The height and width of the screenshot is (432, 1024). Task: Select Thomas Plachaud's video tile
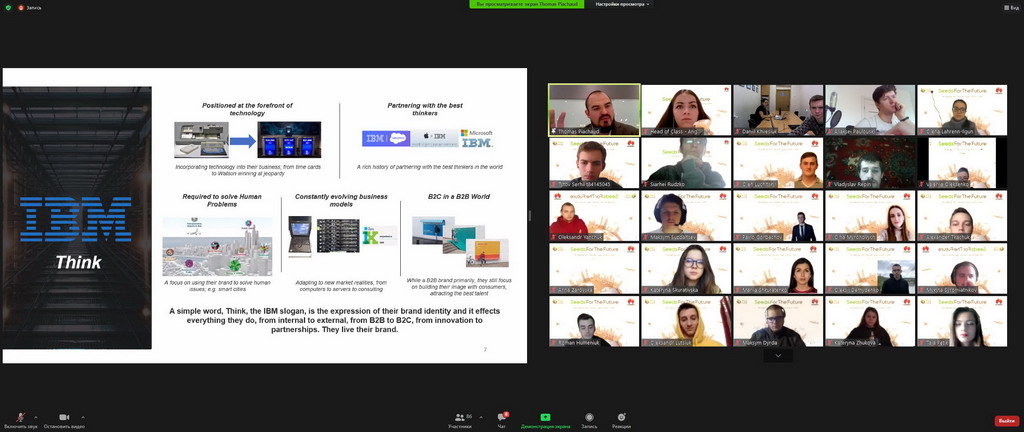pyautogui.click(x=594, y=109)
